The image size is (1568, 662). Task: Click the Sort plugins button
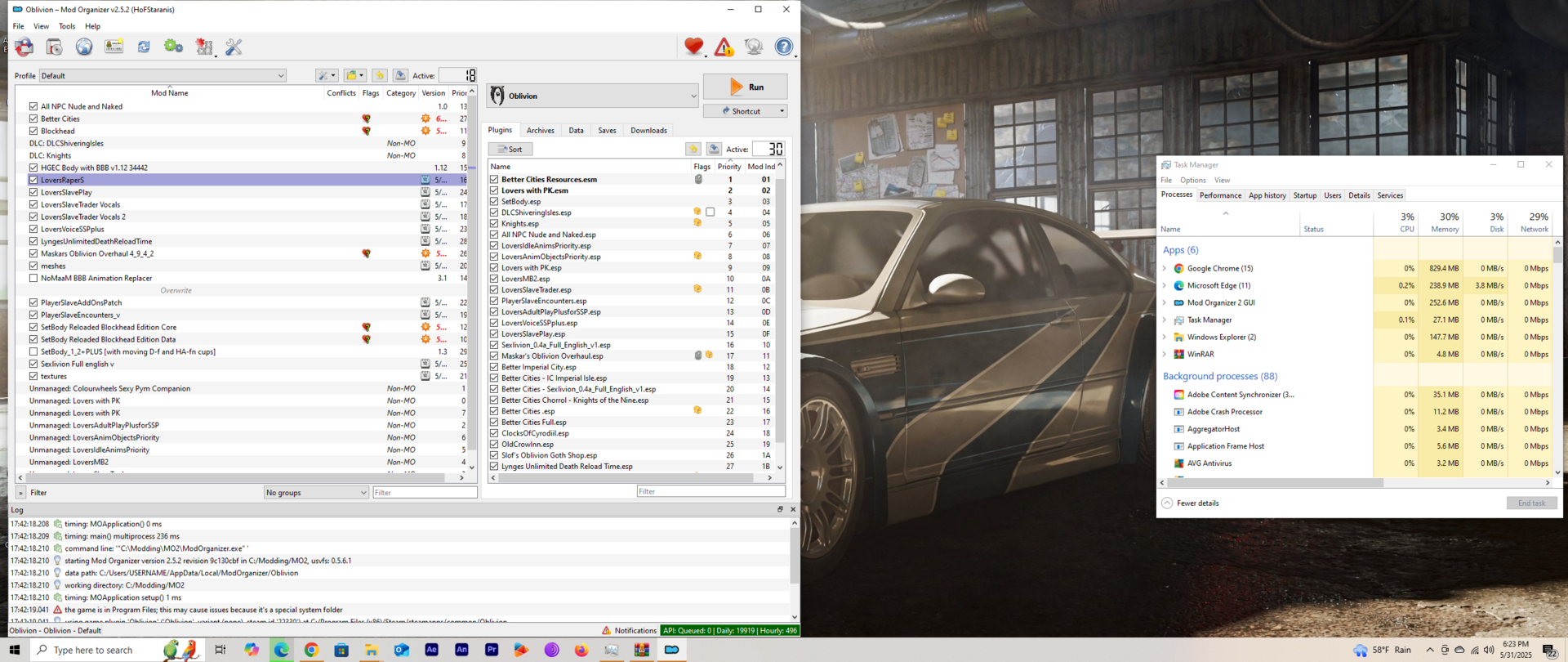point(510,149)
